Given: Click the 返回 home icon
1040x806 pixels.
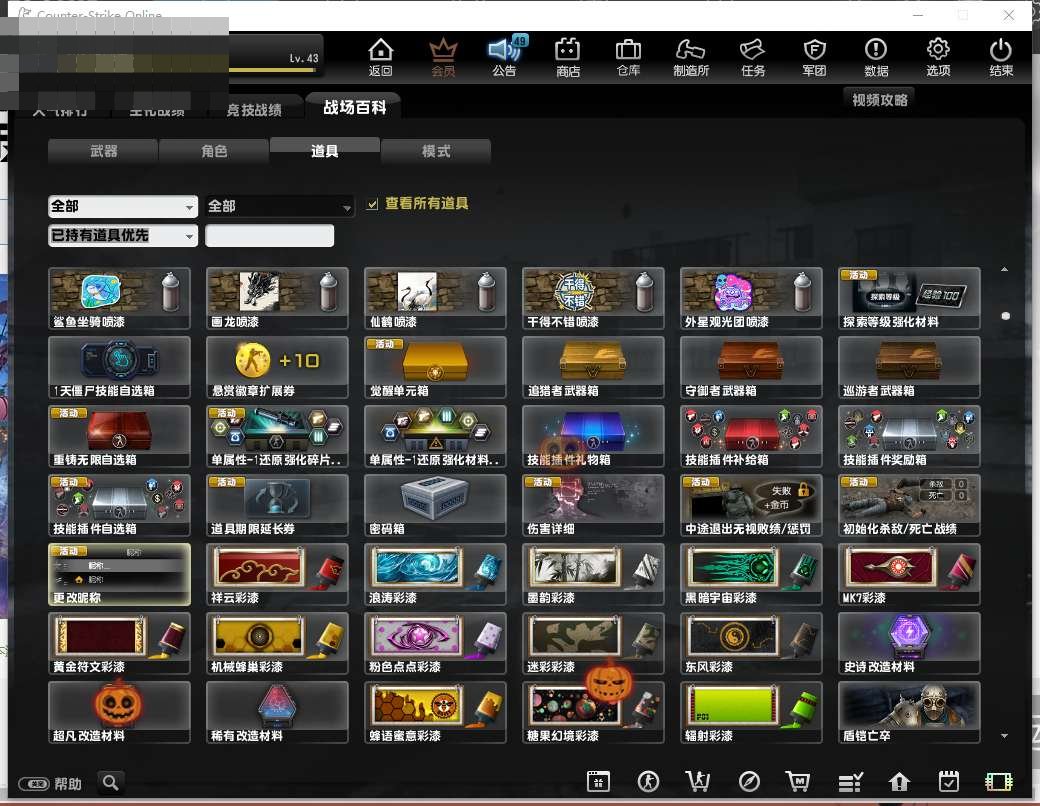Looking at the screenshot, I should tap(381, 50).
